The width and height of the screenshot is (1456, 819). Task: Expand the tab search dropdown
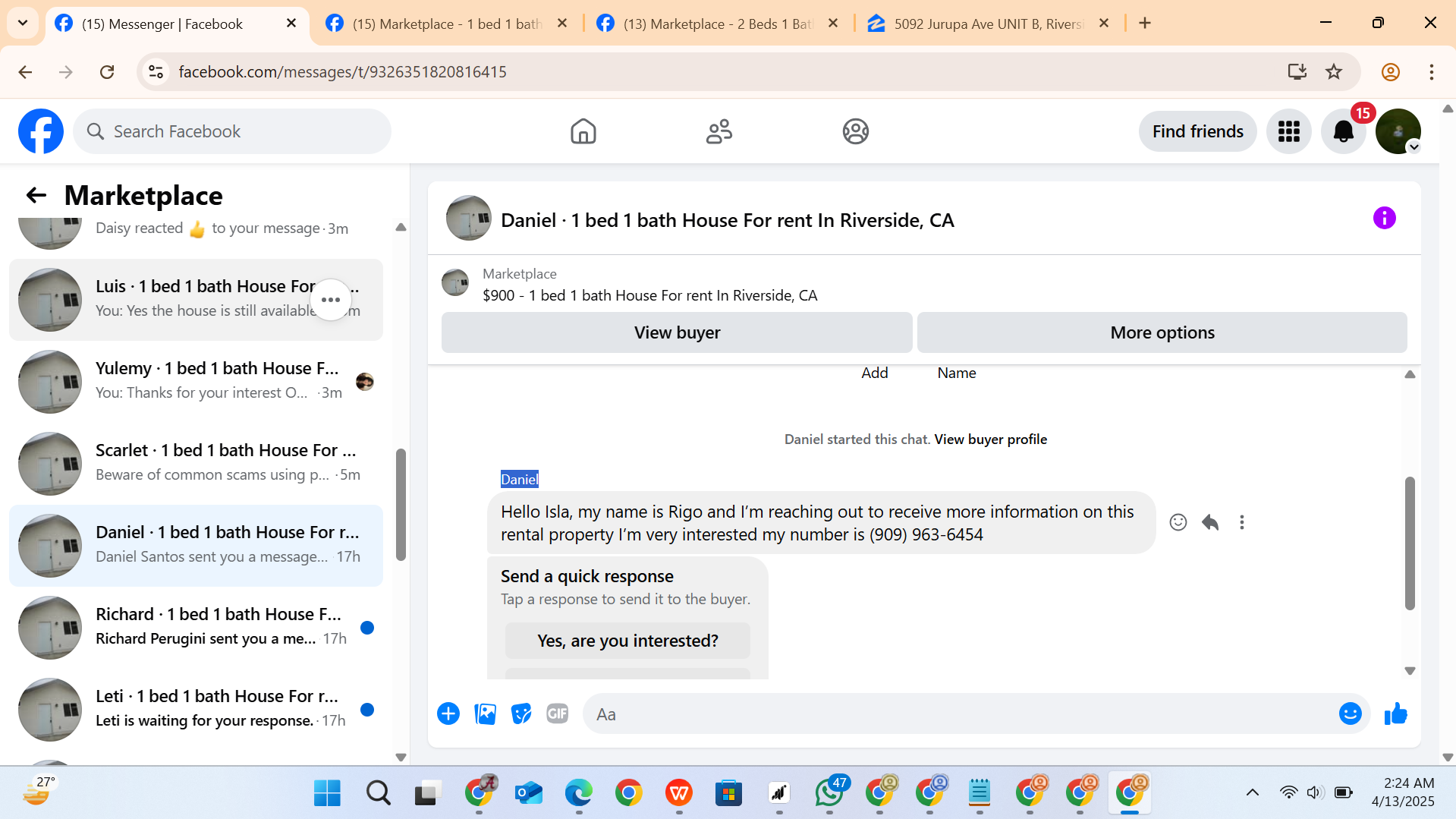coord(23,24)
